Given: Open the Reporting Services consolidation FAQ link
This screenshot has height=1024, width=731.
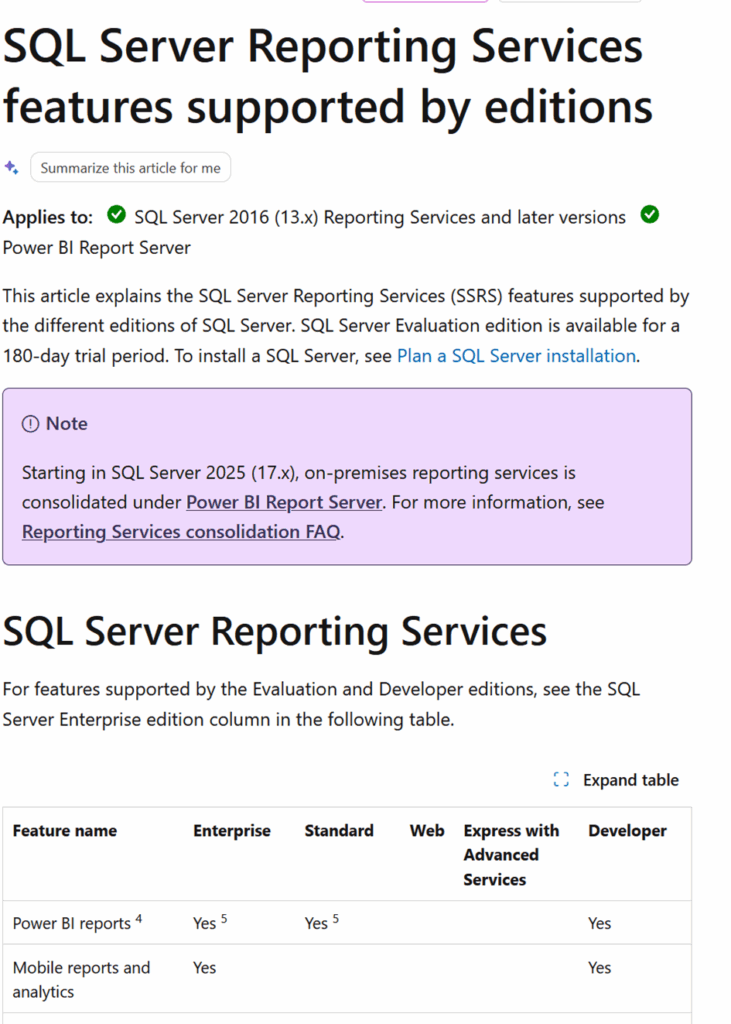Looking at the screenshot, I should pyautogui.click(x=180, y=531).
